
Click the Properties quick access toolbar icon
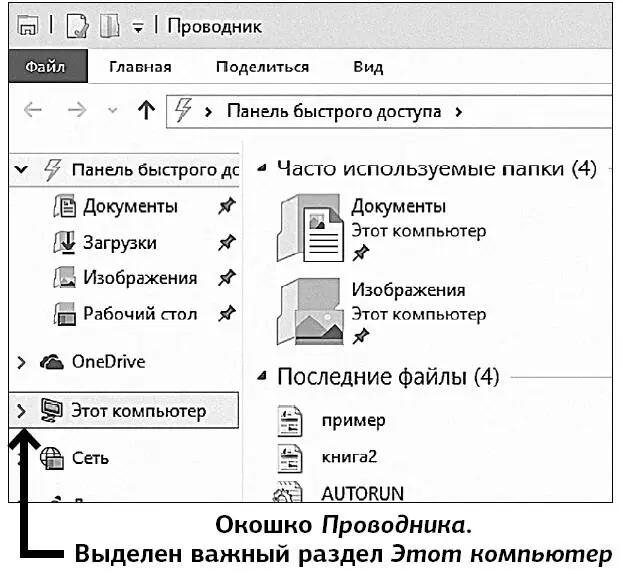77,26
